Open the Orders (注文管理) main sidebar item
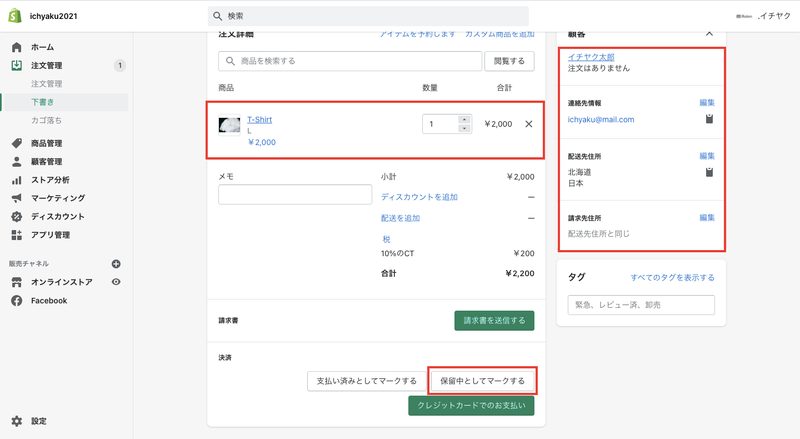 pyautogui.click(x=46, y=65)
